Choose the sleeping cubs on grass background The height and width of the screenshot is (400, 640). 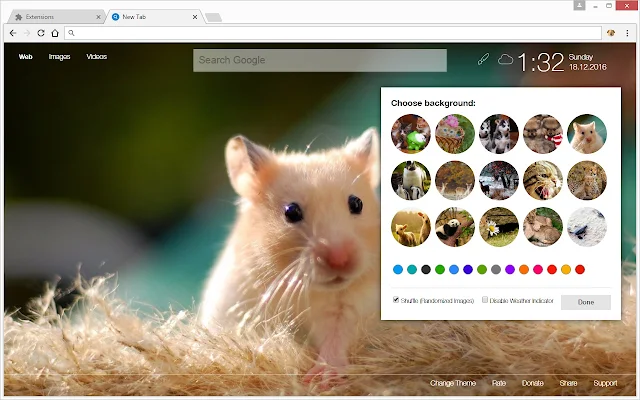(x=543, y=227)
